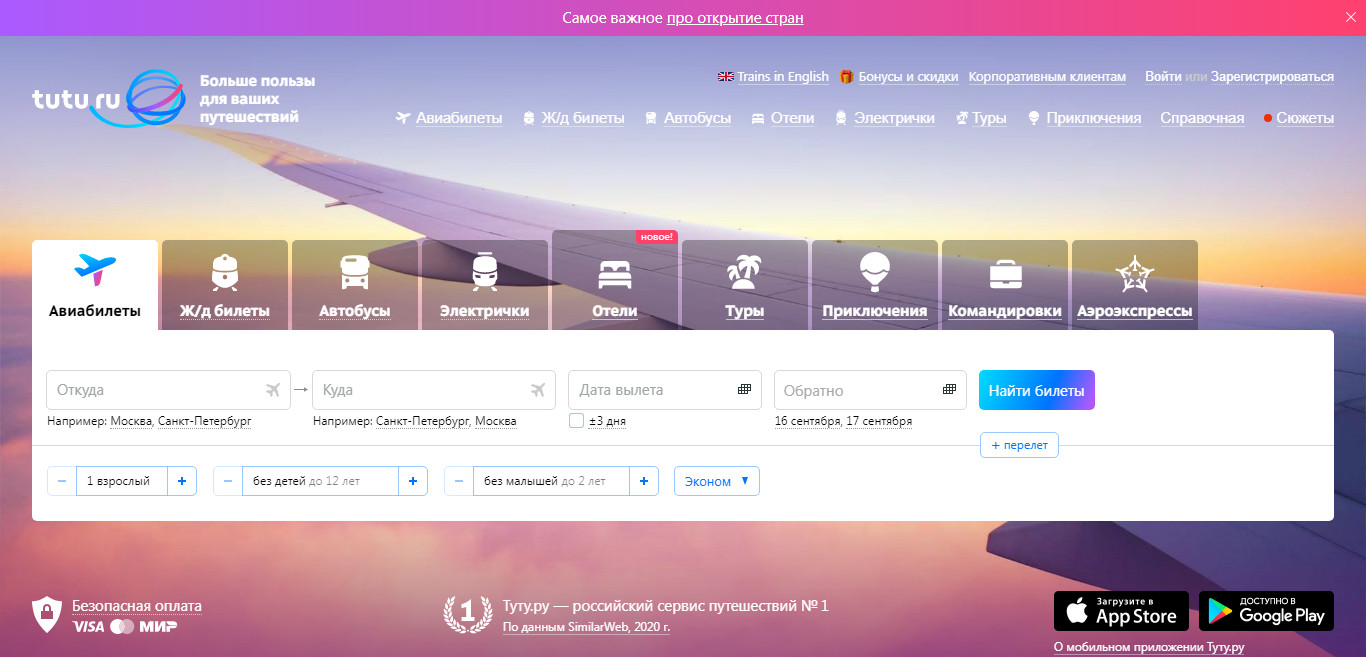Open the Google Play download badge
The width and height of the screenshot is (1366, 657).
(1267, 611)
